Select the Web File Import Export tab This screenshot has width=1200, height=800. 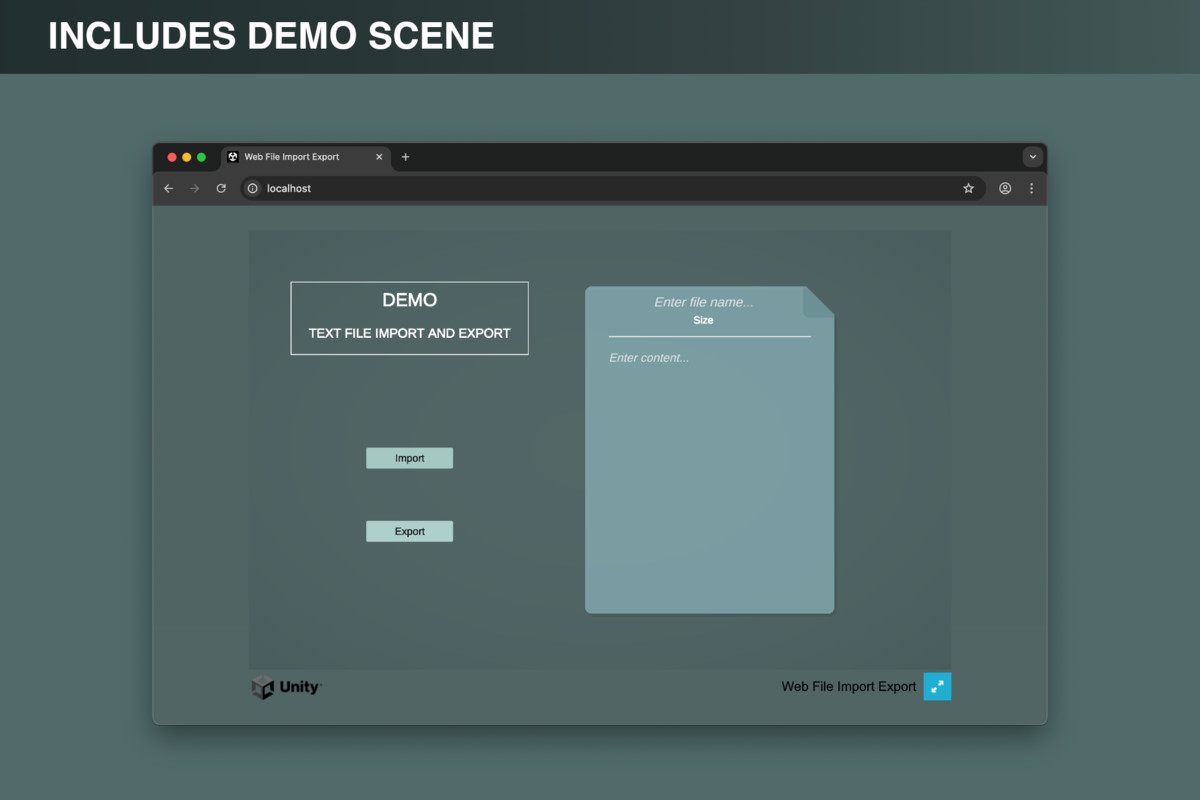(290, 157)
